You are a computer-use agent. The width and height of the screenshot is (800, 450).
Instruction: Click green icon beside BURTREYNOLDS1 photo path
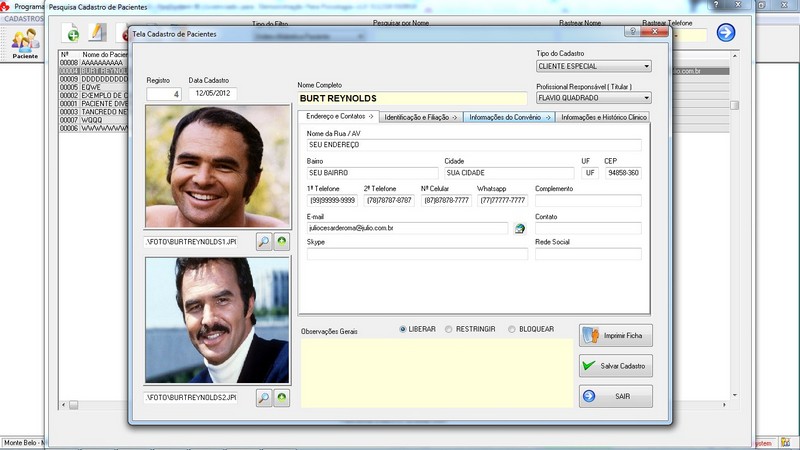click(x=281, y=241)
